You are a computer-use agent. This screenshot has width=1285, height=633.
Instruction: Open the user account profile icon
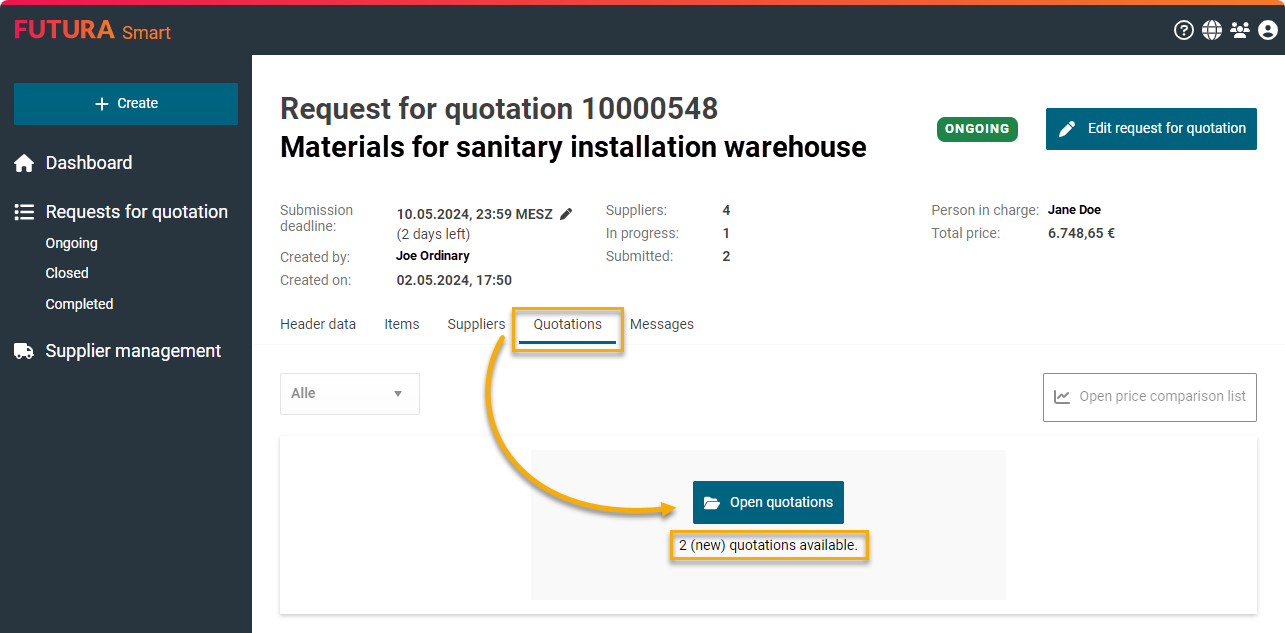1268,30
